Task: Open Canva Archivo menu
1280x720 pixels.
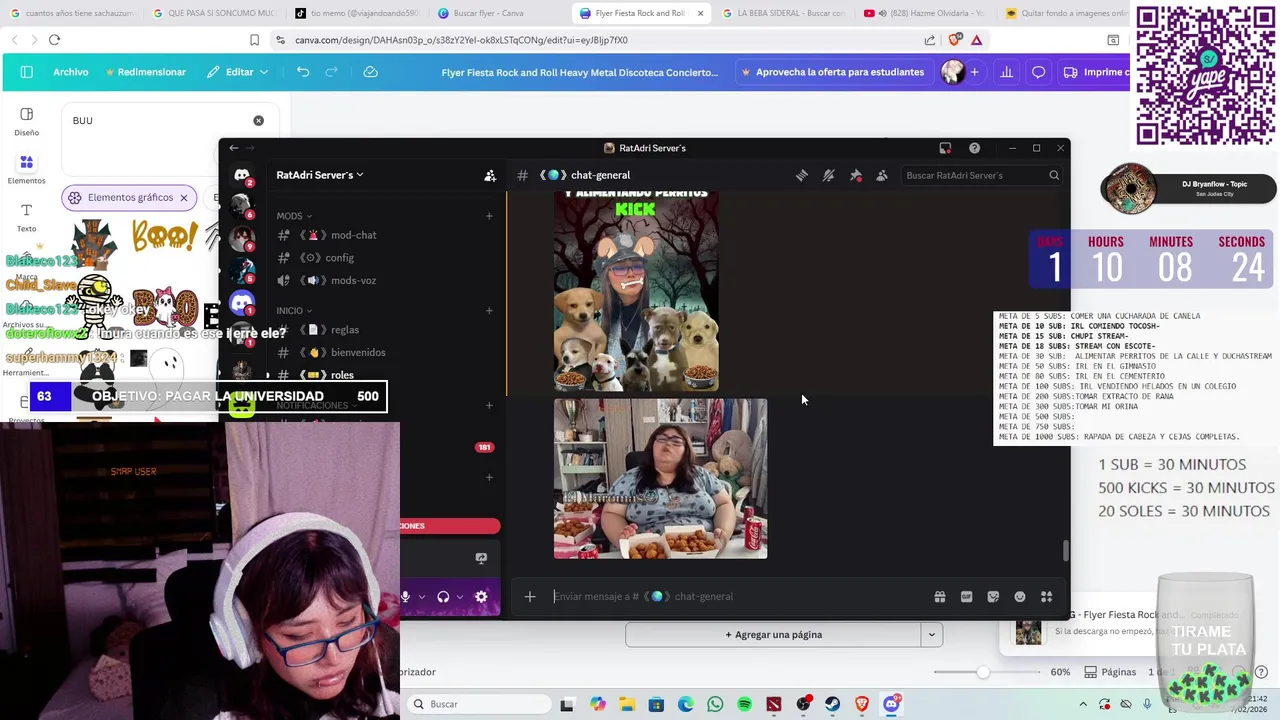Action: (71, 72)
